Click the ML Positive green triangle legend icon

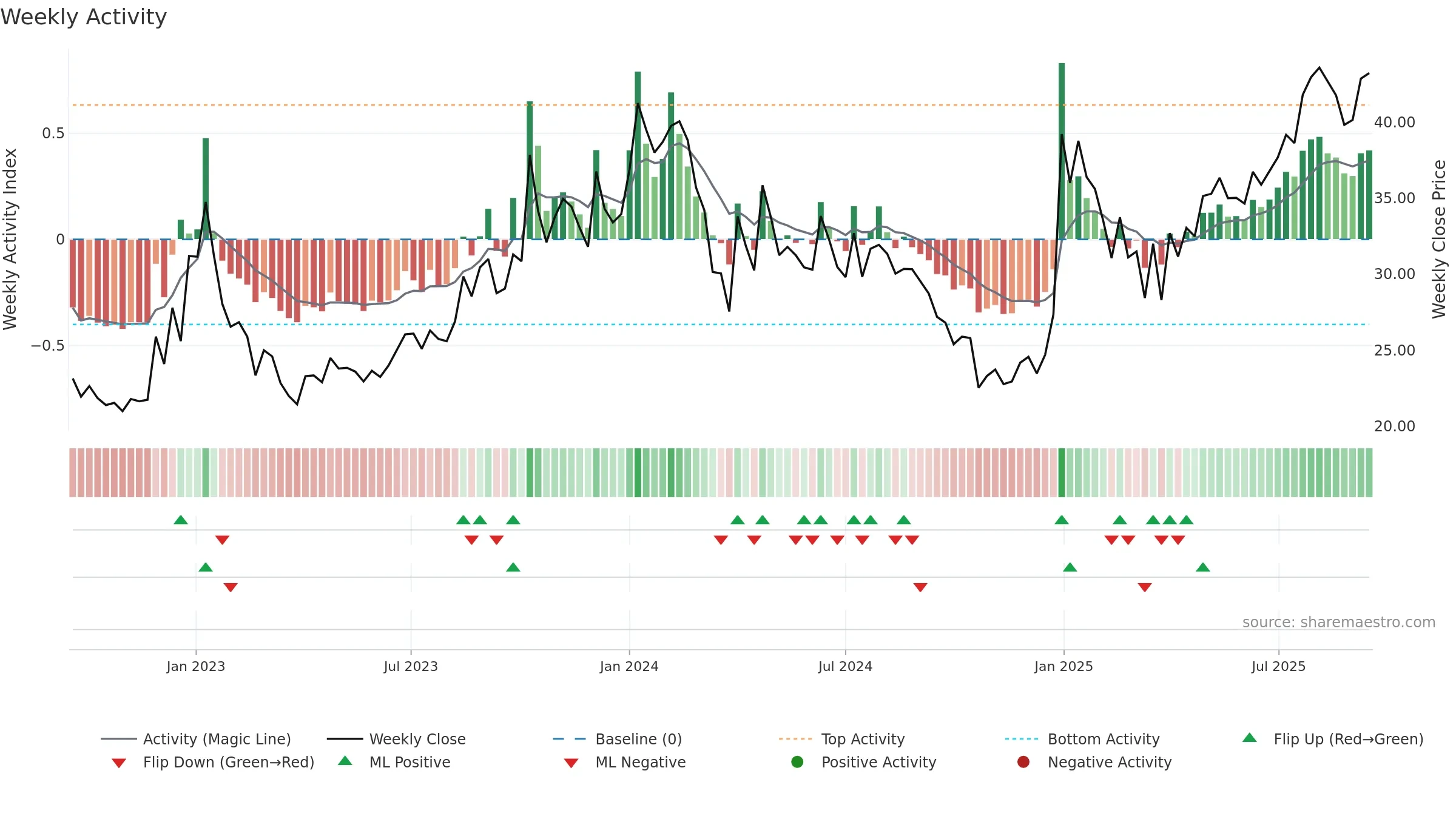(x=345, y=761)
